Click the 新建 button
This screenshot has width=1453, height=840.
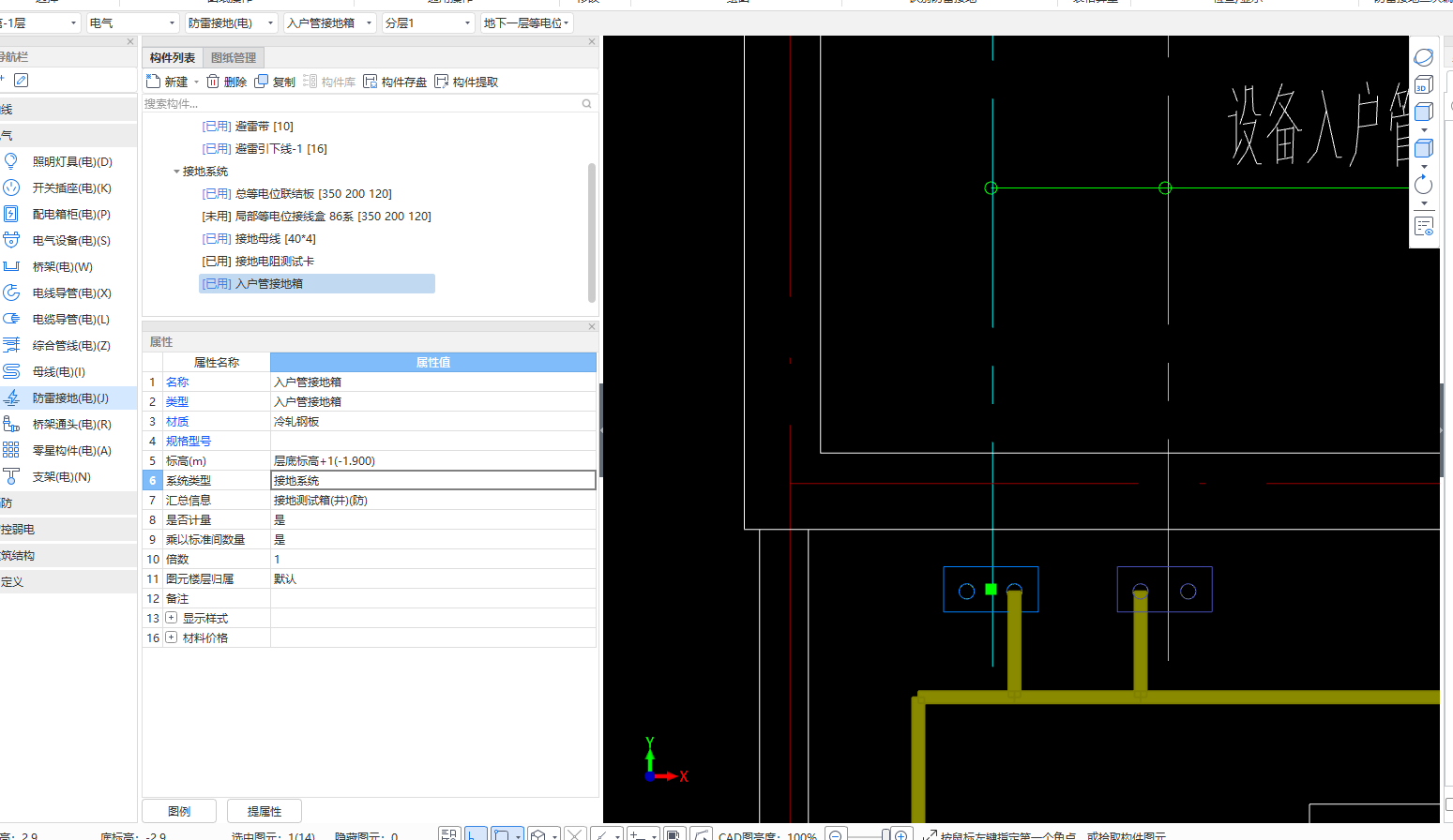pos(167,82)
